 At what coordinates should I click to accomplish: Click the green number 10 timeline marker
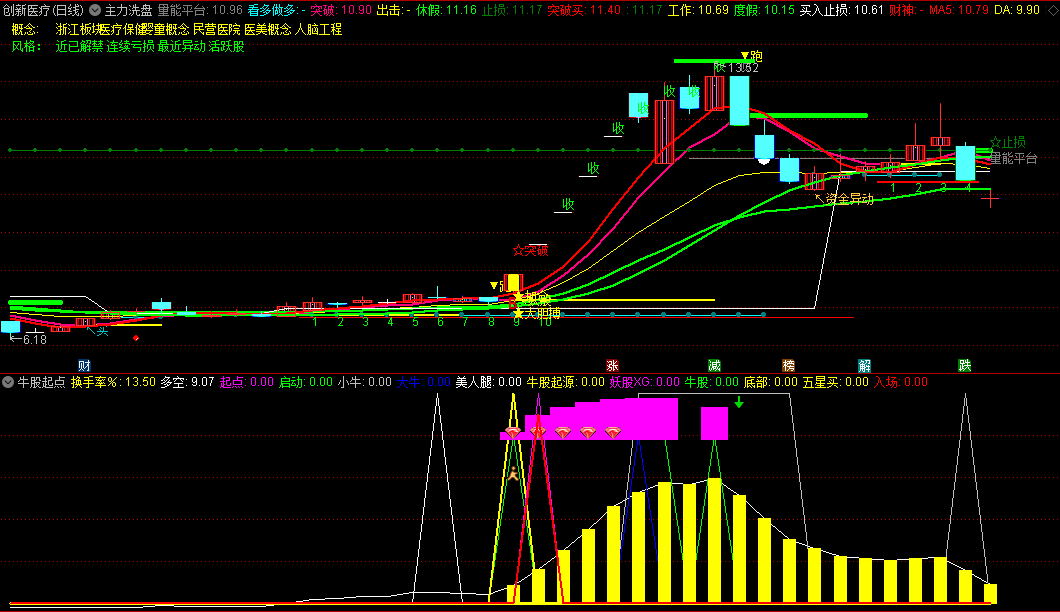(545, 322)
